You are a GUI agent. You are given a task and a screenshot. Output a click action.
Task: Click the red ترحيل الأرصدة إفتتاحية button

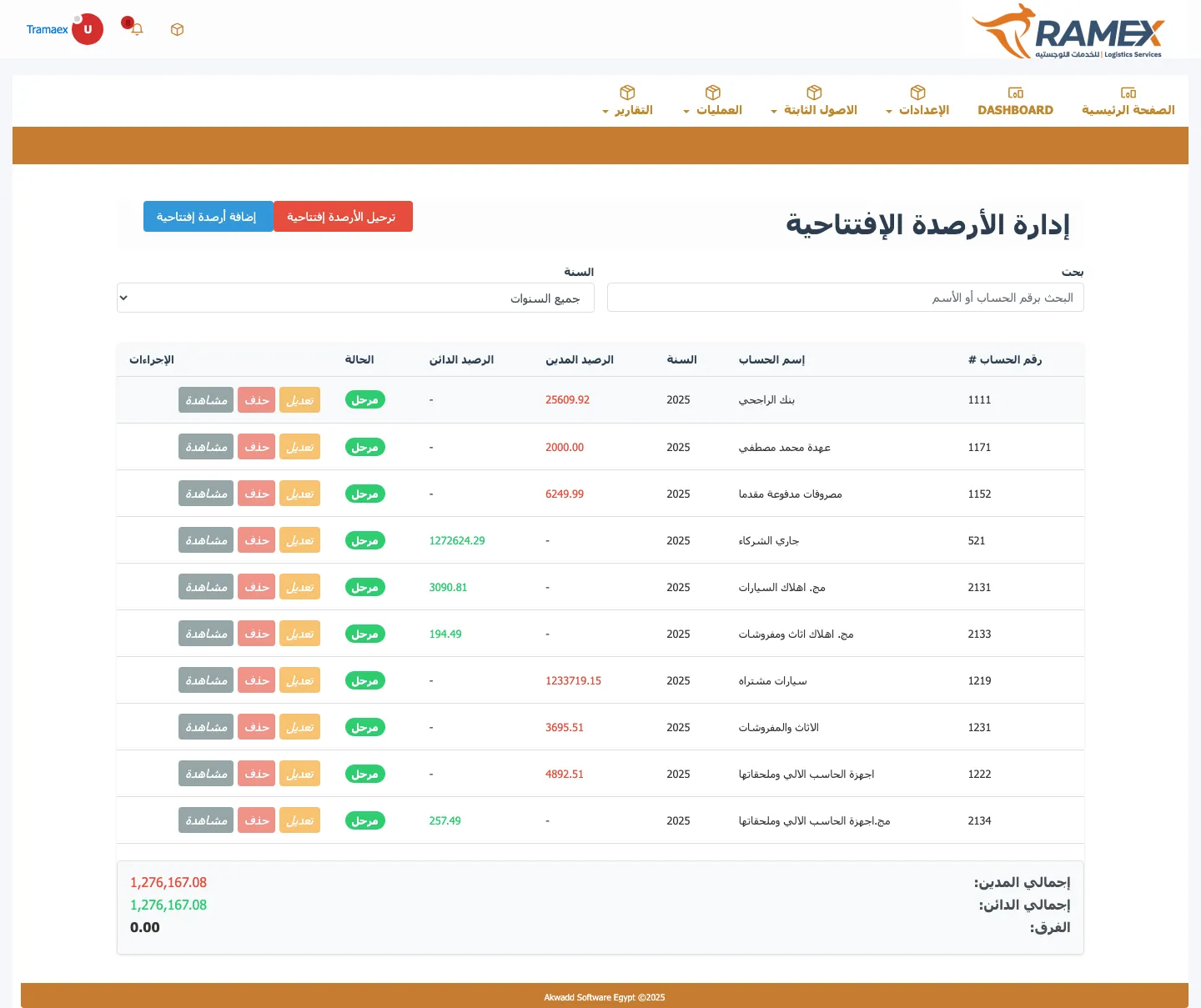click(343, 217)
